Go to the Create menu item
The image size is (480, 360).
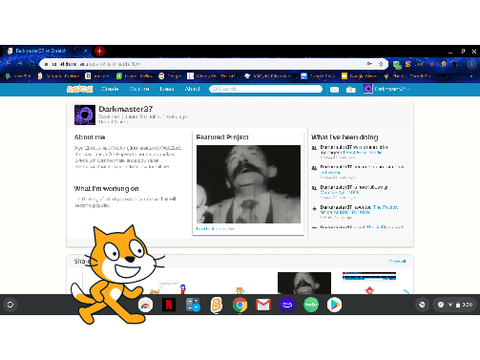(x=110, y=89)
